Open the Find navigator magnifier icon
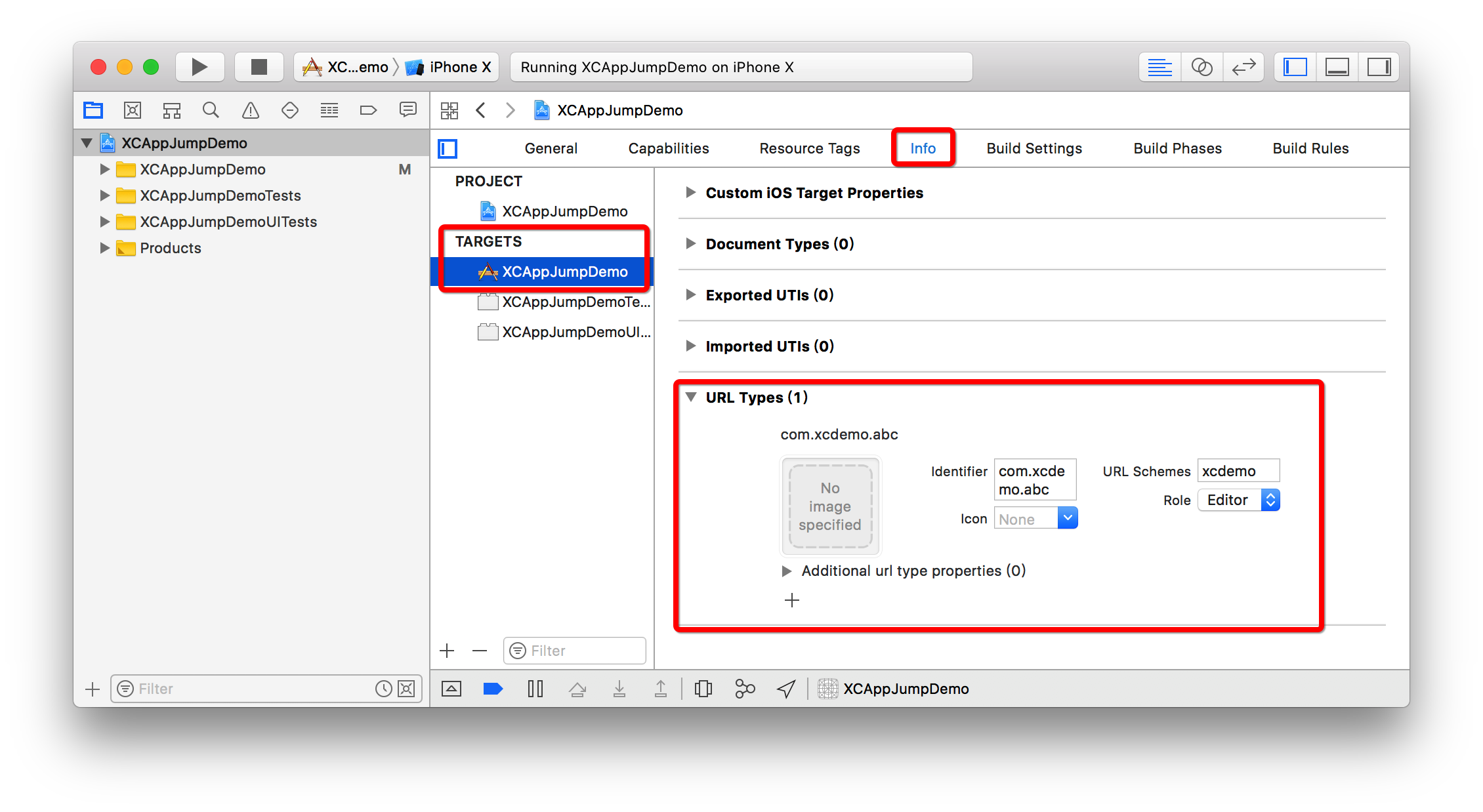This screenshot has height=812, width=1483. (211, 110)
